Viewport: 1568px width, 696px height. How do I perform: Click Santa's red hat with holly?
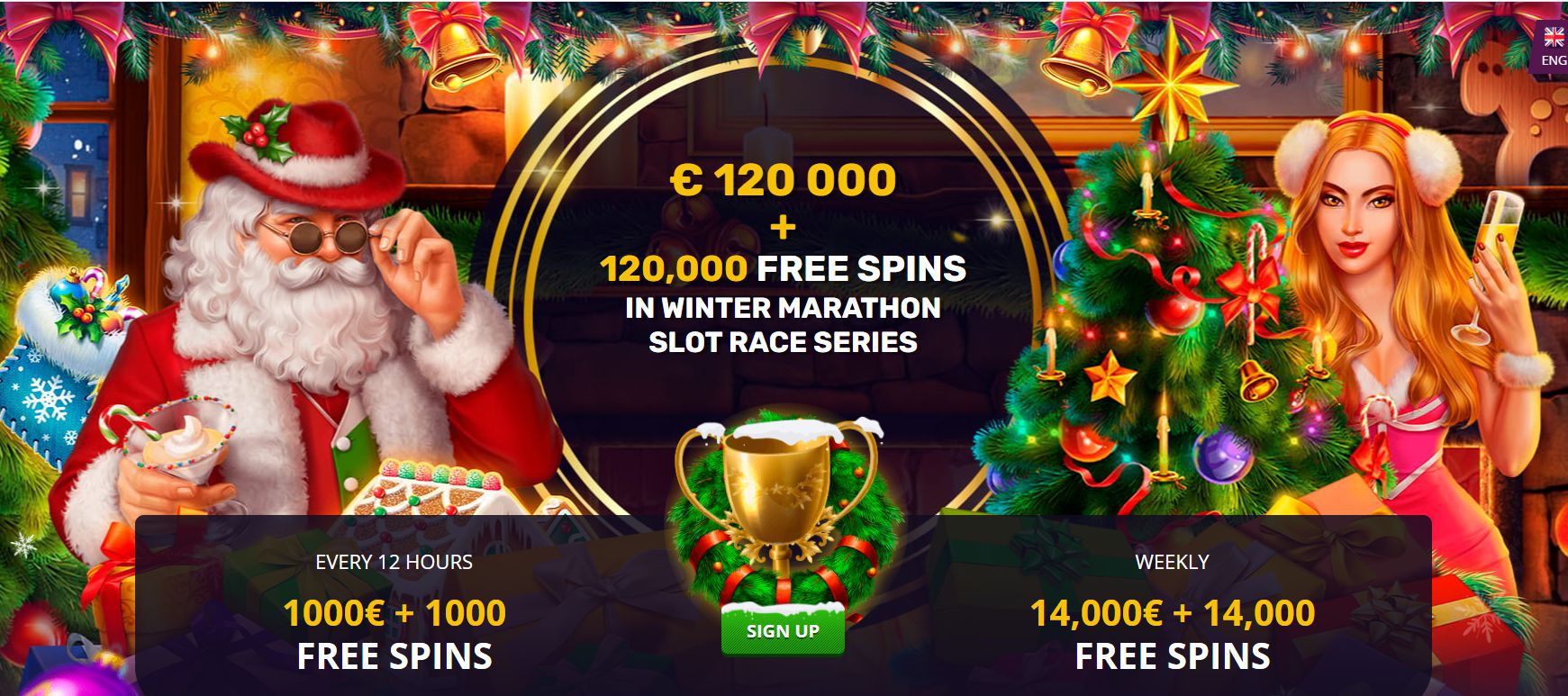point(295,153)
